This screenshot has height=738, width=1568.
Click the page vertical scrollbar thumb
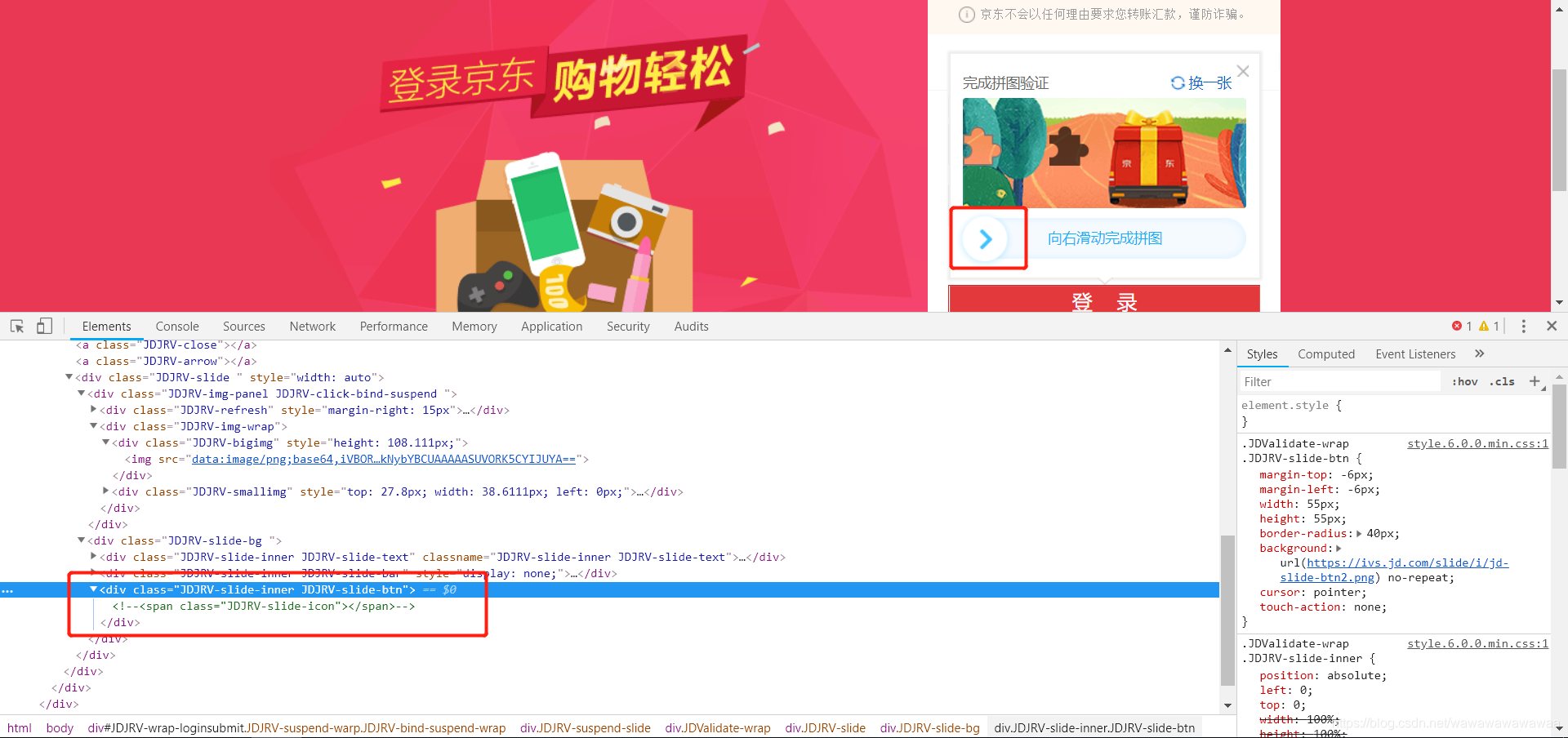[1559, 129]
